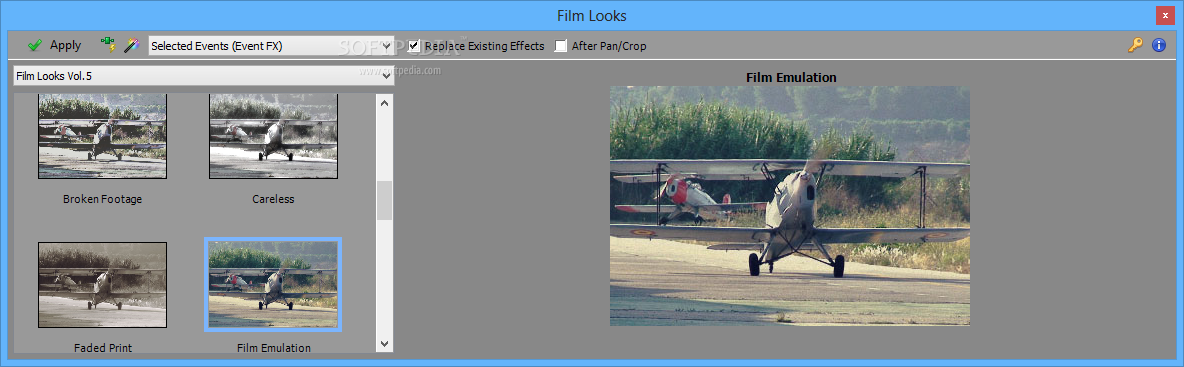Click the key registration icon
This screenshot has height=367, width=1184.
(x=1136, y=45)
